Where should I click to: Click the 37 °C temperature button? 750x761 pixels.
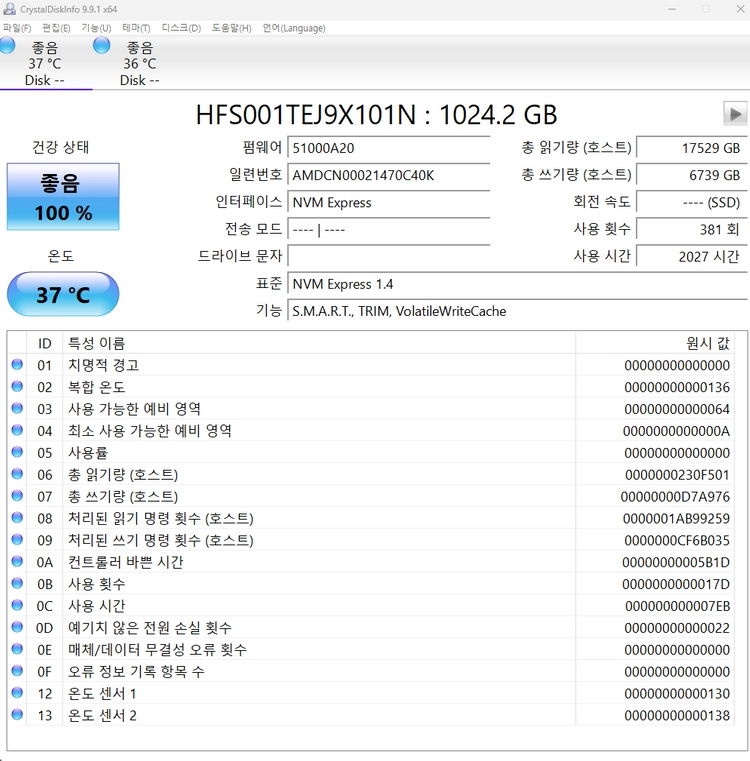pyautogui.click(x=63, y=294)
